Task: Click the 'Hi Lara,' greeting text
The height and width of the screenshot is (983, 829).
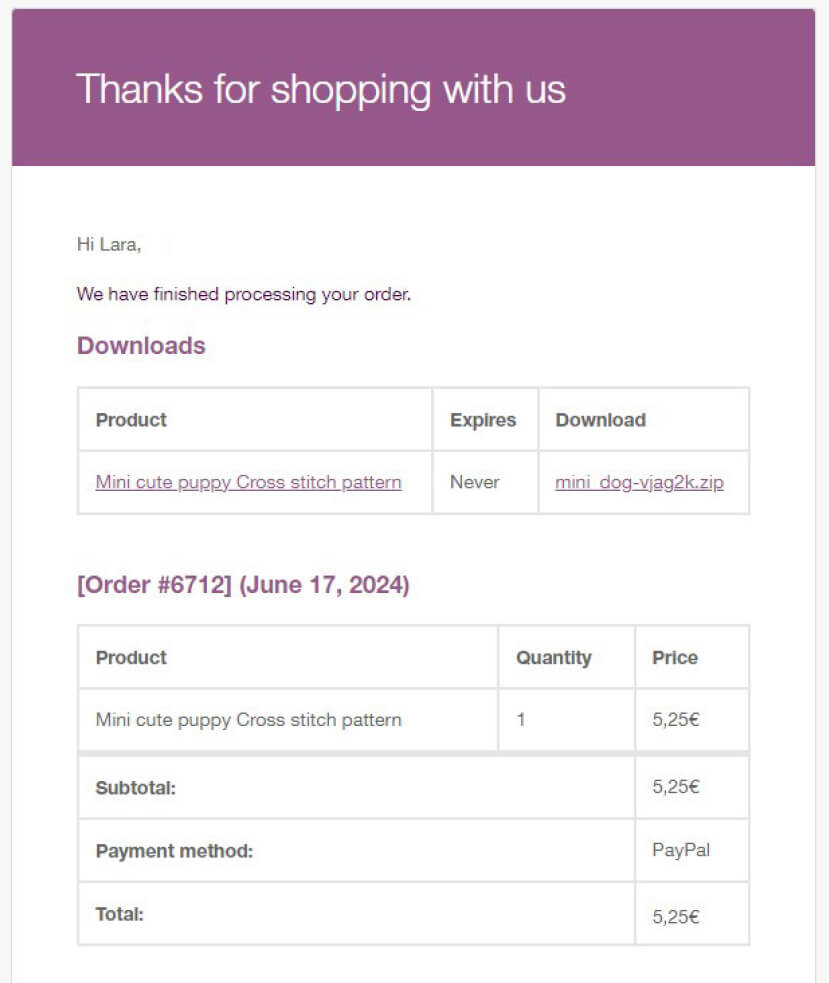Action: [109, 244]
